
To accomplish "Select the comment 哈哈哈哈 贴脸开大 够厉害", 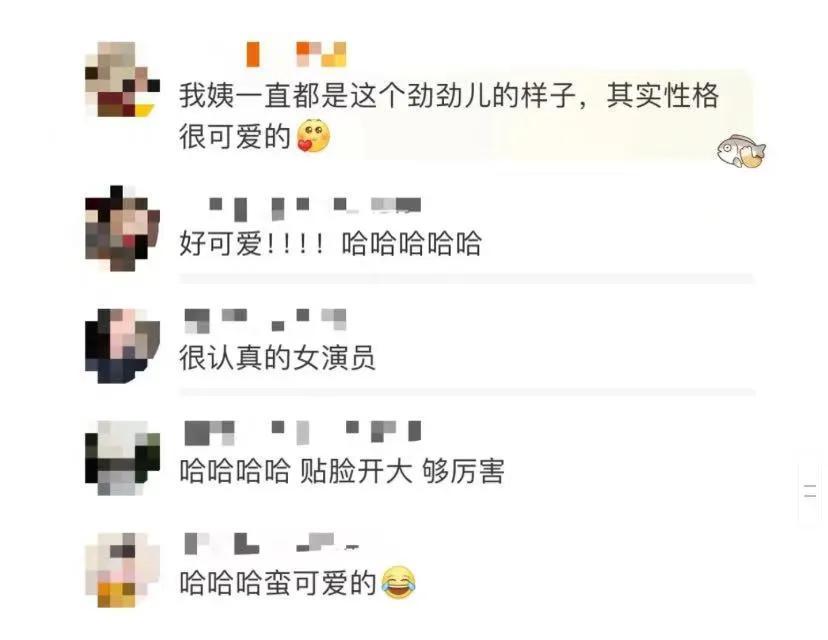I will (x=342, y=470).
